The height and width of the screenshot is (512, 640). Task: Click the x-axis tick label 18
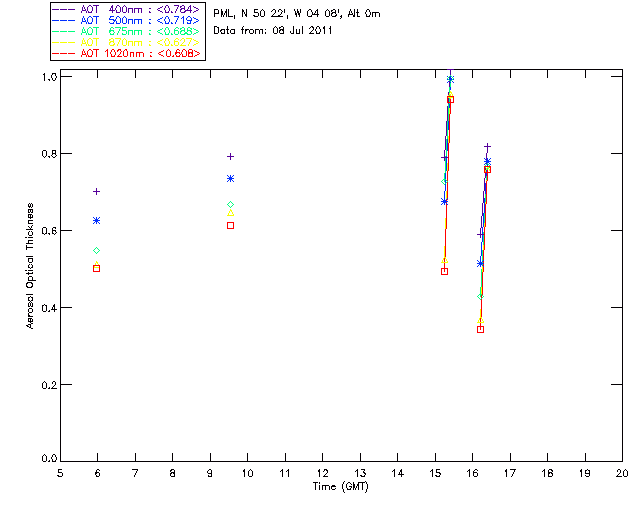point(547,473)
